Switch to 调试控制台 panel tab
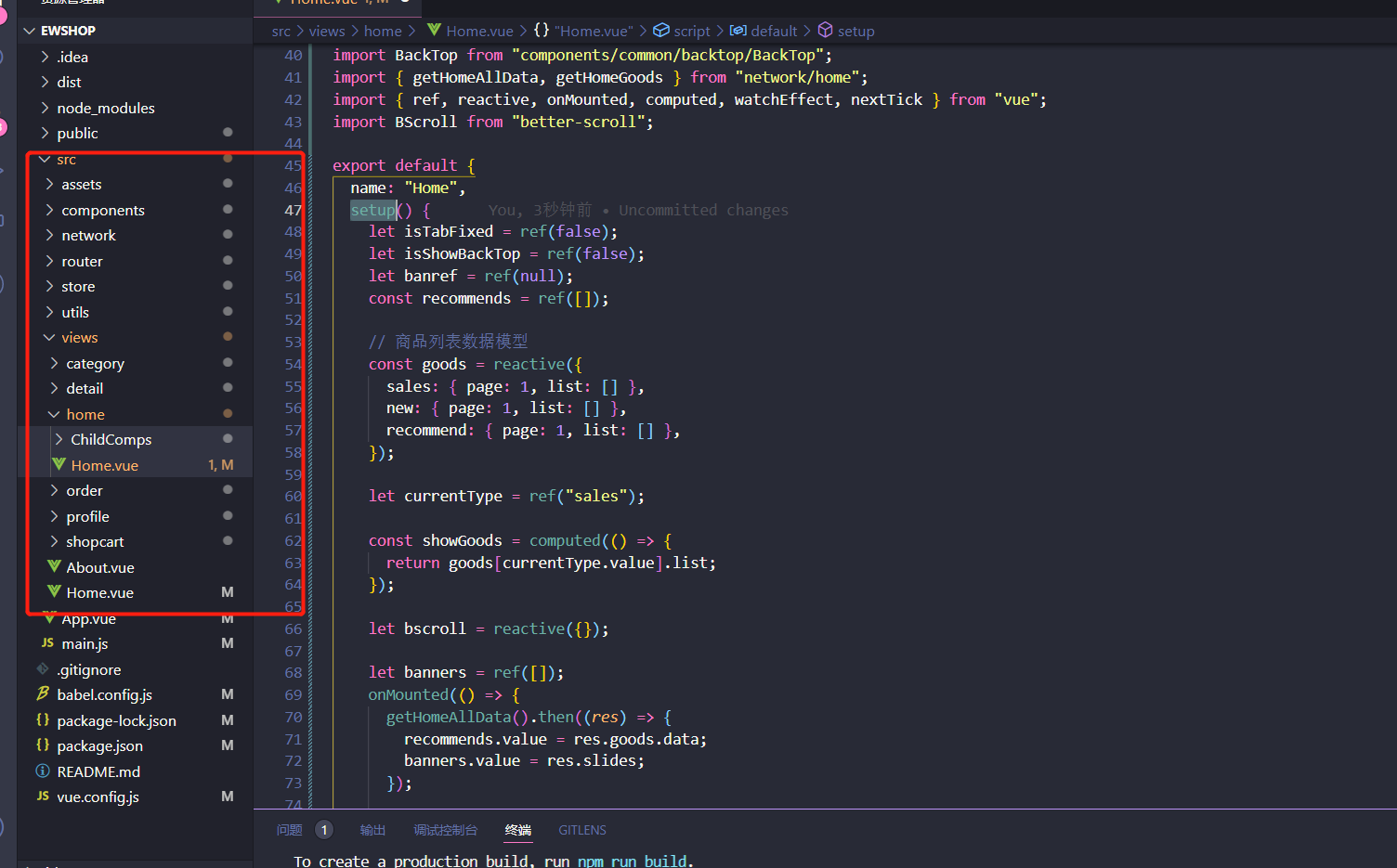Screen dimensions: 1397x868 446,830
